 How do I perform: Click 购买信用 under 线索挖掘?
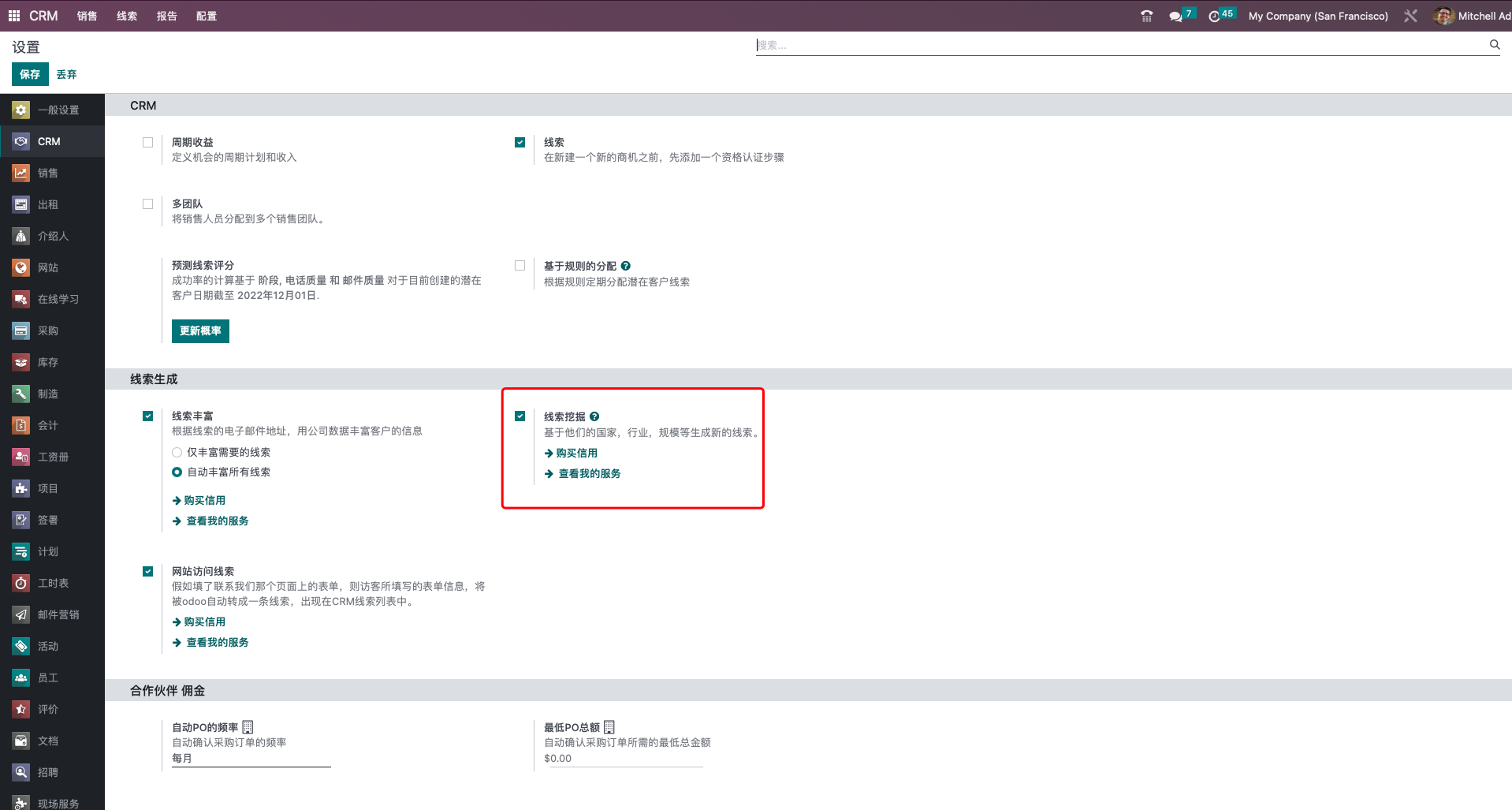point(576,453)
